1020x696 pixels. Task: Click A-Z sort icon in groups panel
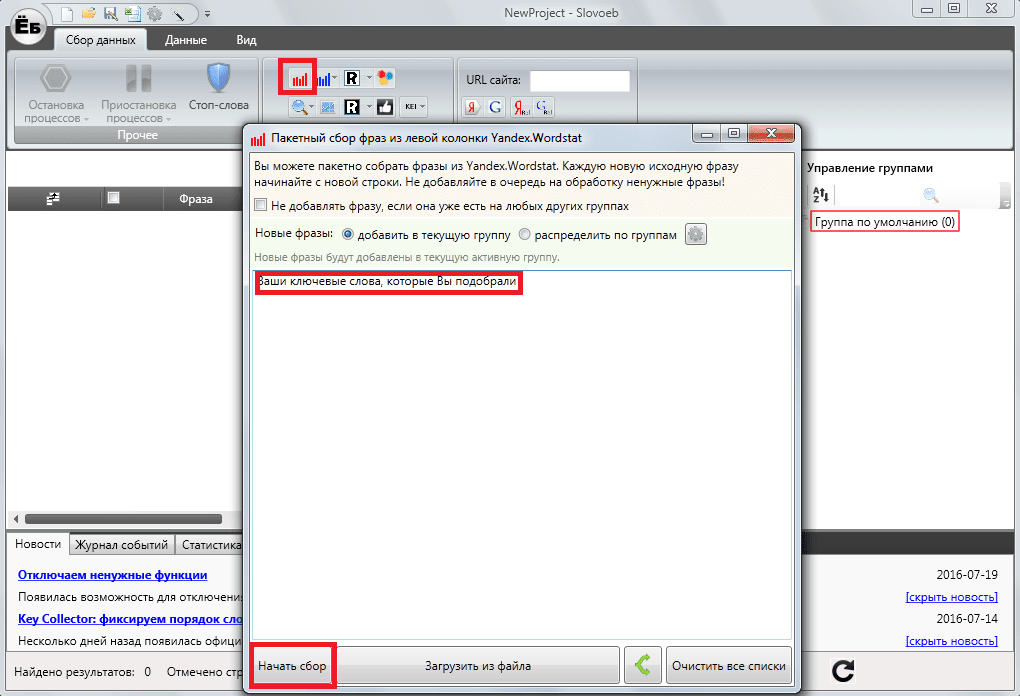(821, 194)
